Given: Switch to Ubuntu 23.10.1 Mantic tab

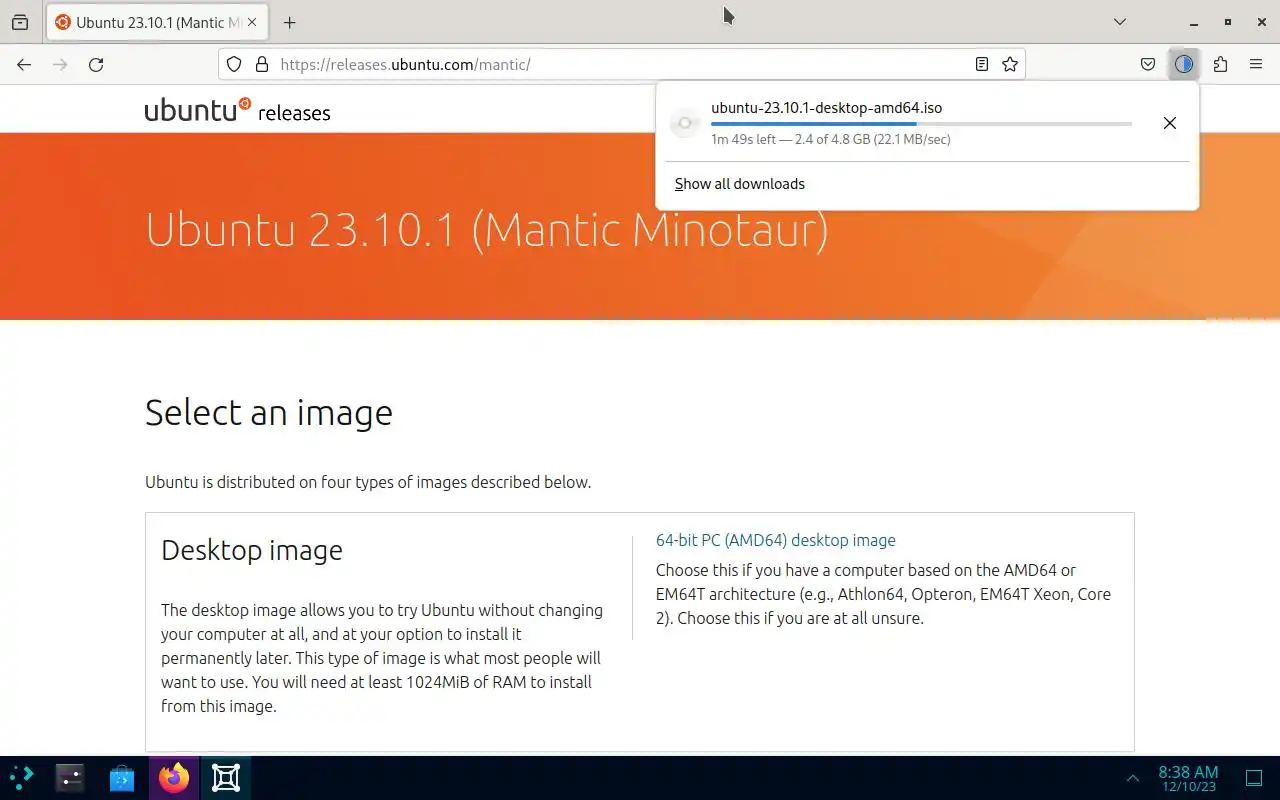Looking at the screenshot, I should pyautogui.click(x=158, y=22).
